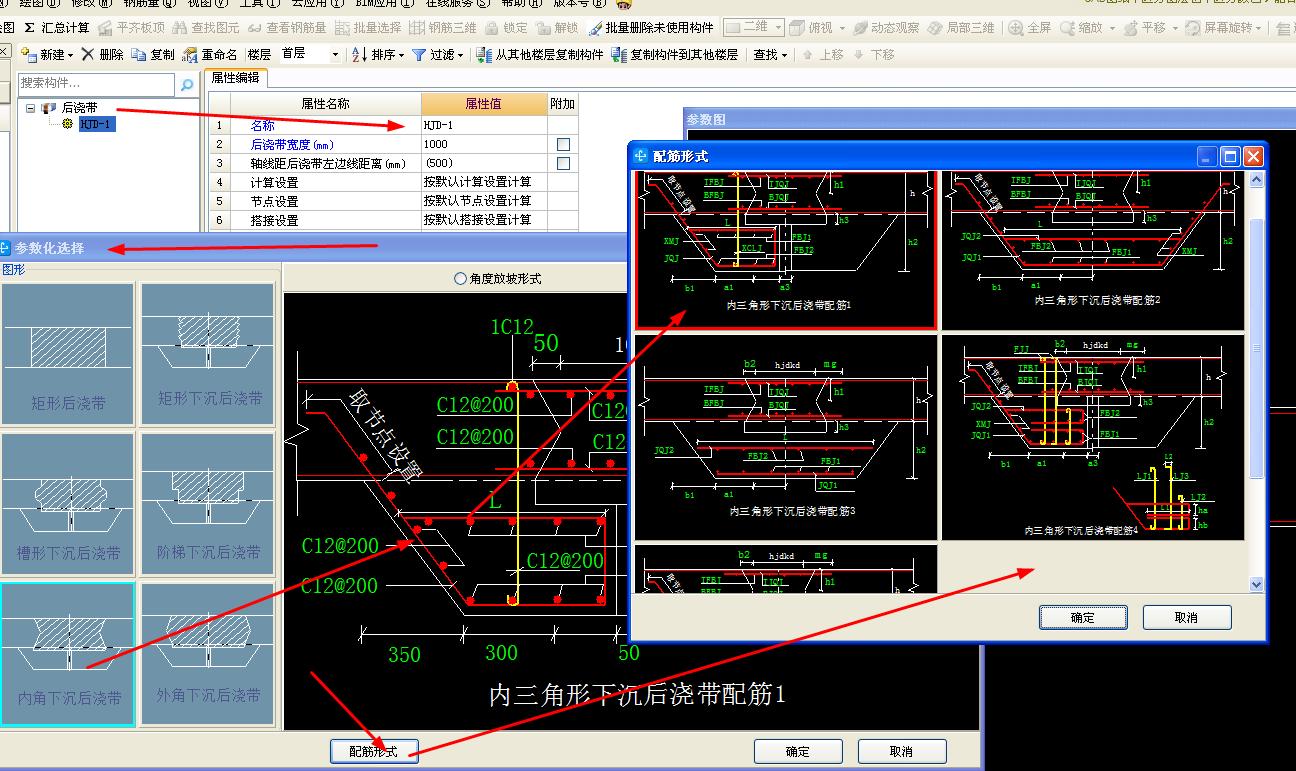This screenshot has width=1296, height=771.
Task: Click the 新建 new component icon
Action: 29,55
